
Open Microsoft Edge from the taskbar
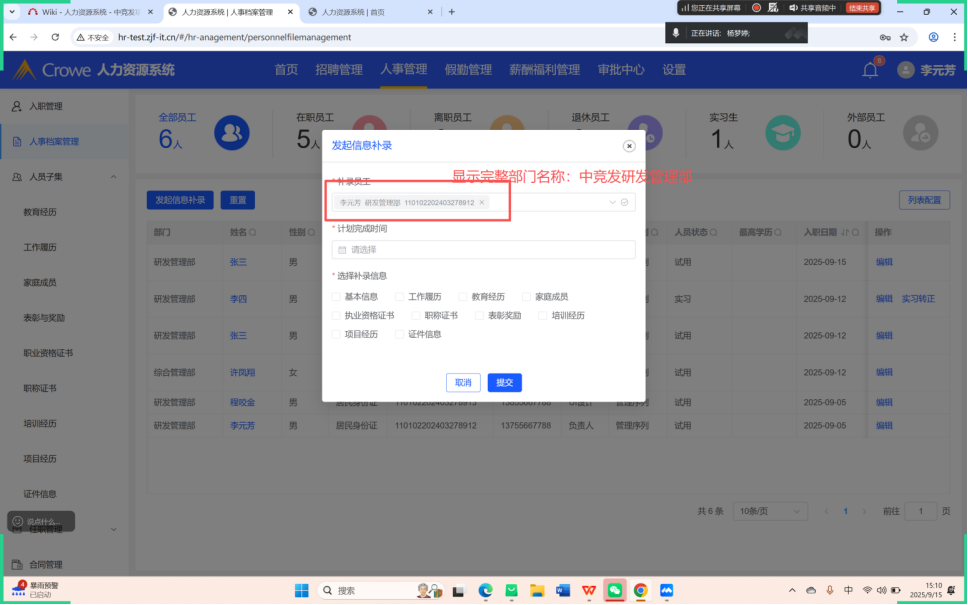coord(485,591)
